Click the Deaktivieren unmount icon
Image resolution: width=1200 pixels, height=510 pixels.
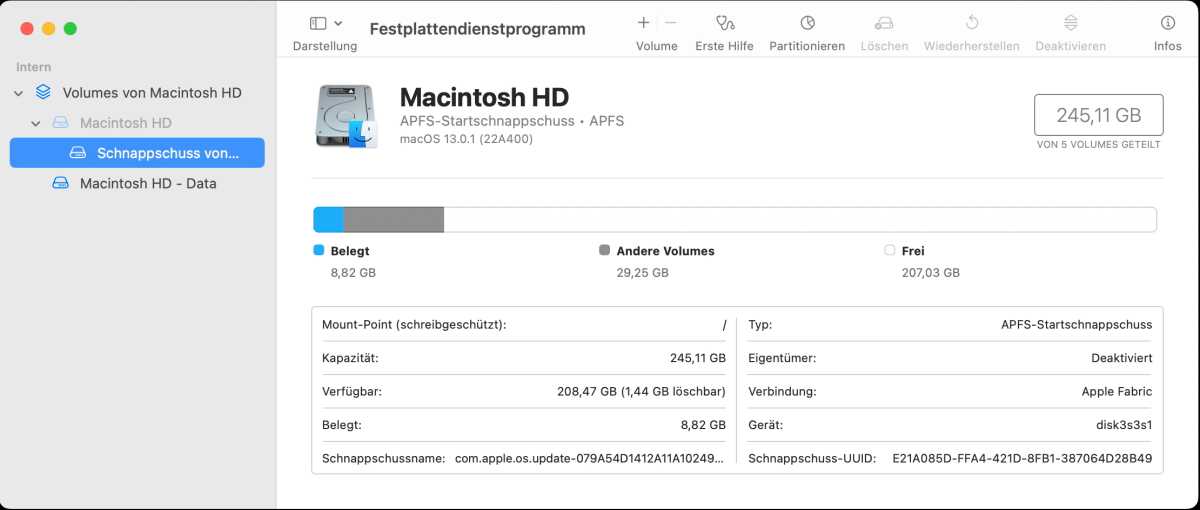click(1071, 22)
